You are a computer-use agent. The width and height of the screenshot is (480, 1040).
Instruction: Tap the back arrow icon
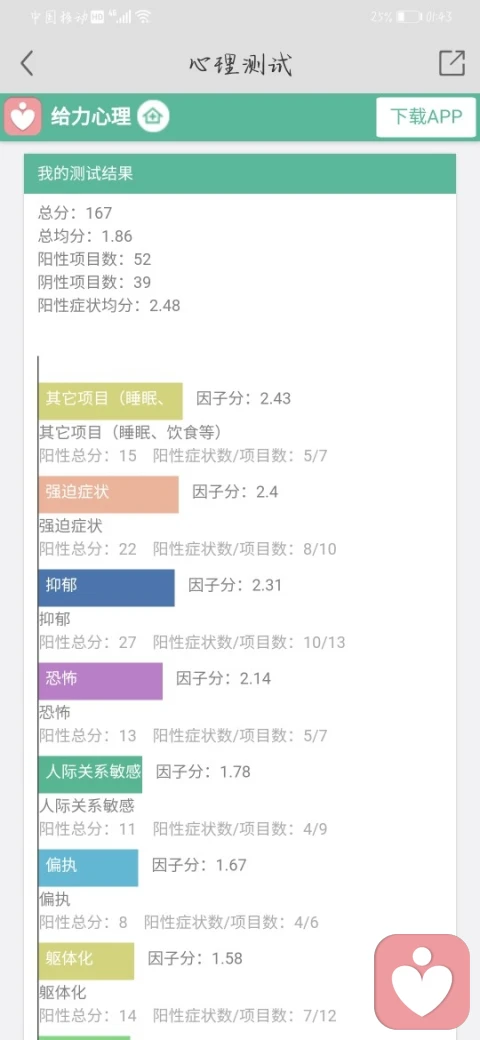coord(27,64)
